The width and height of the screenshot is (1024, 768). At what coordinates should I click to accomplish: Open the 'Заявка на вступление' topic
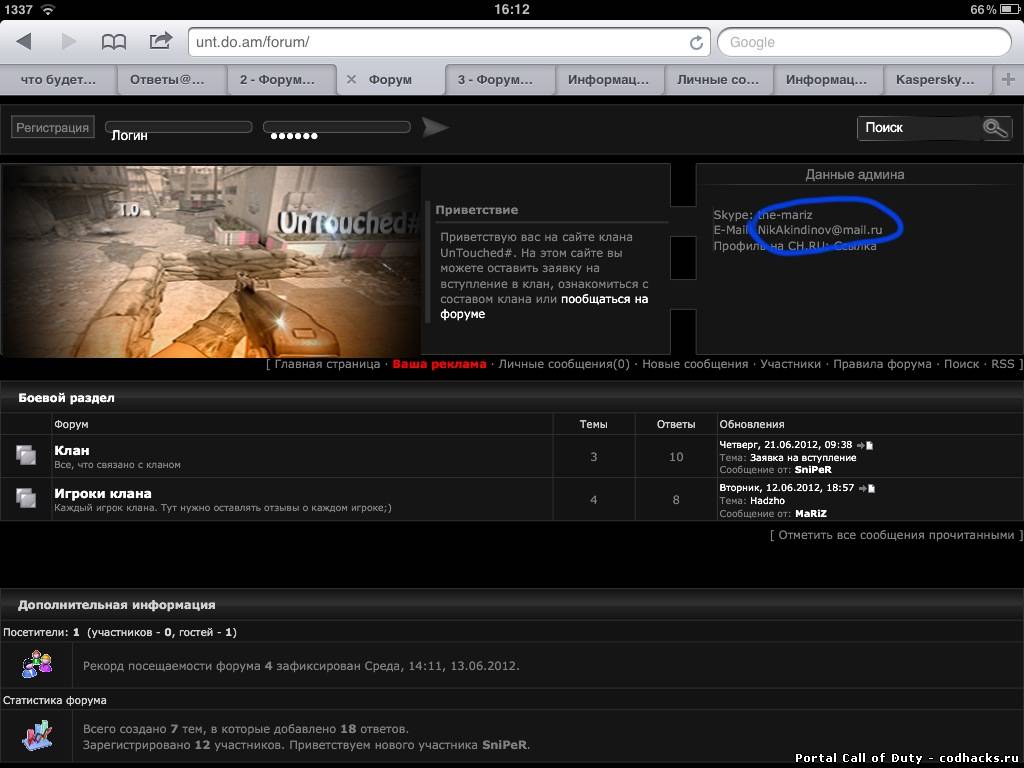coord(803,458)
